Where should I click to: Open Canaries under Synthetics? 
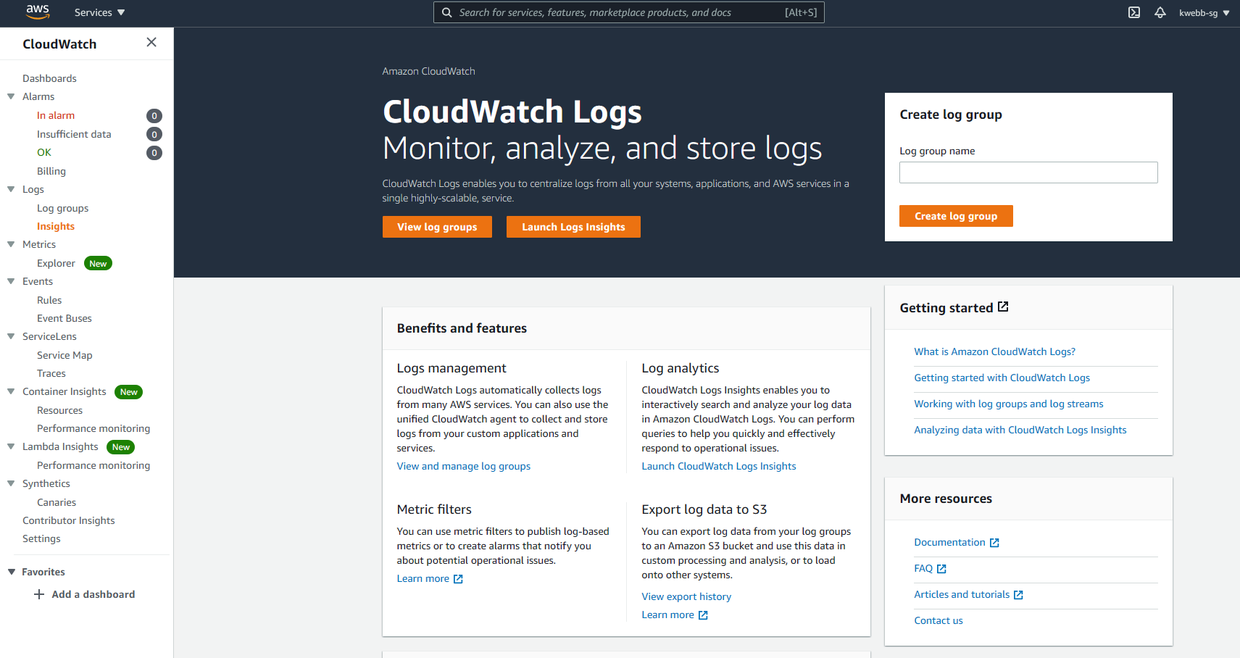point(56,502)
